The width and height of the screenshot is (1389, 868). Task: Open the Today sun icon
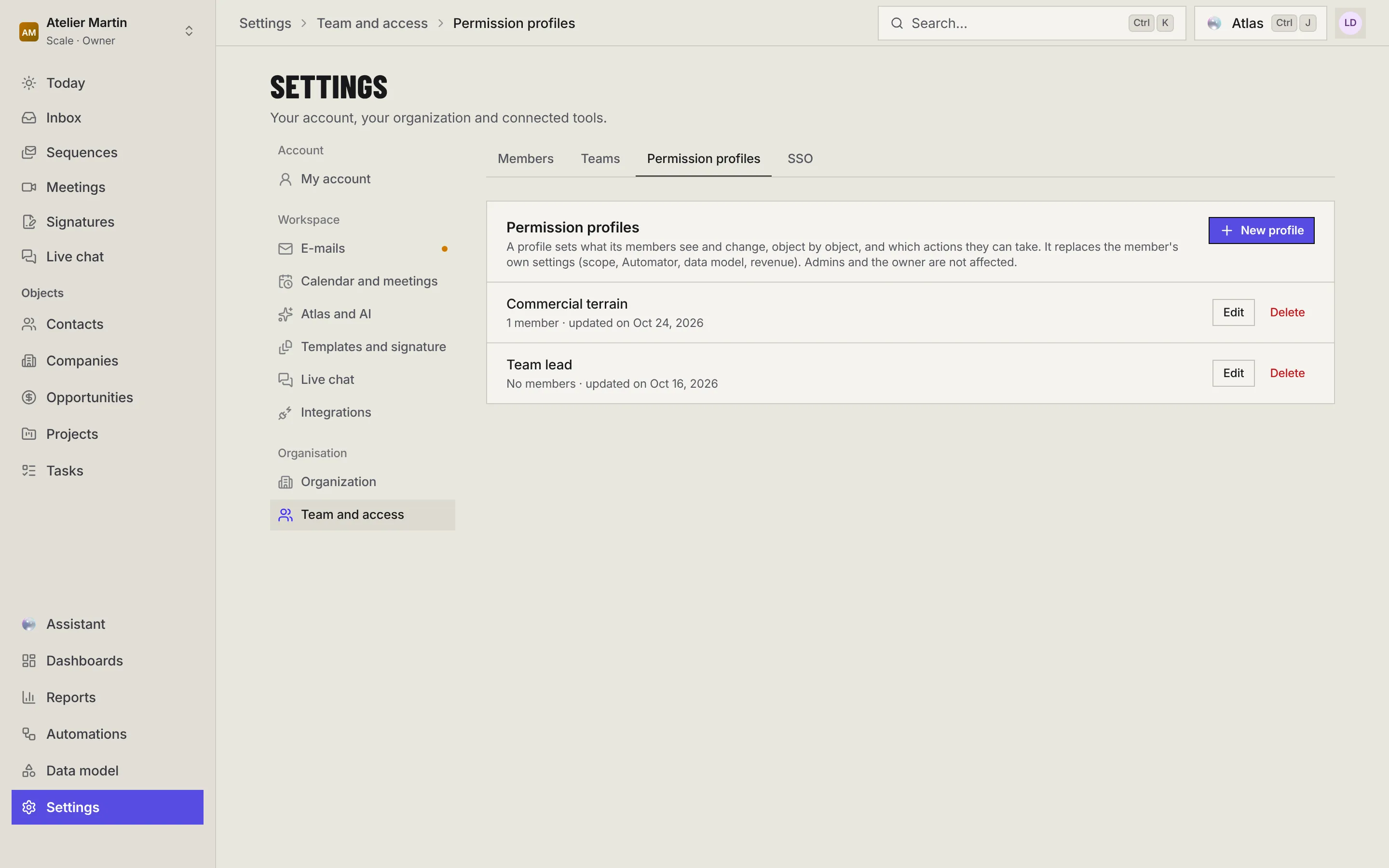point(29,82)
